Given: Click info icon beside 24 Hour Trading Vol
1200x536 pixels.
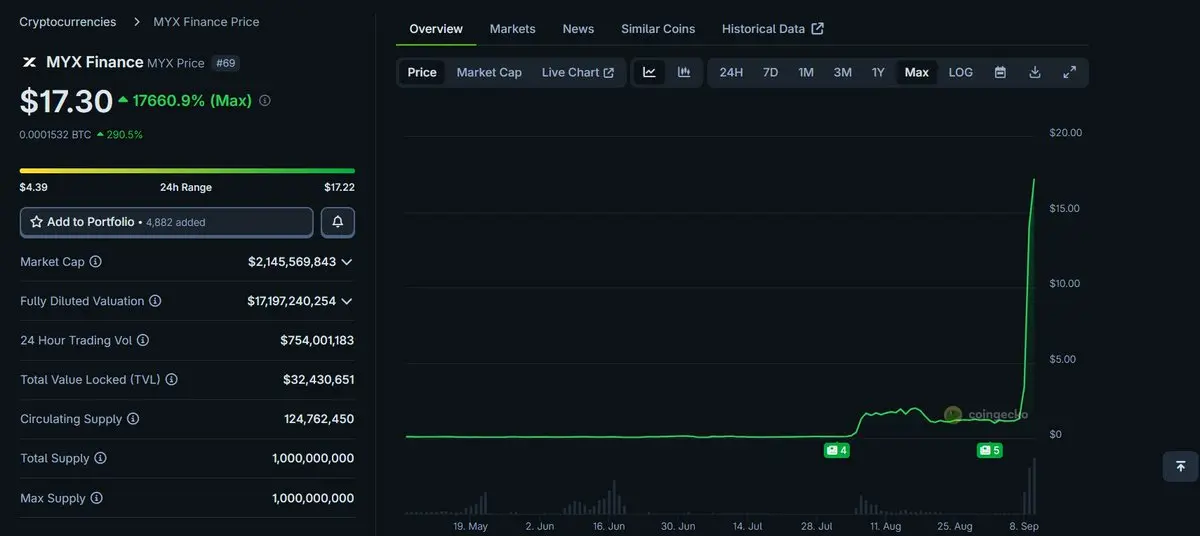Looking at the screenshot, I should (143, 340).
